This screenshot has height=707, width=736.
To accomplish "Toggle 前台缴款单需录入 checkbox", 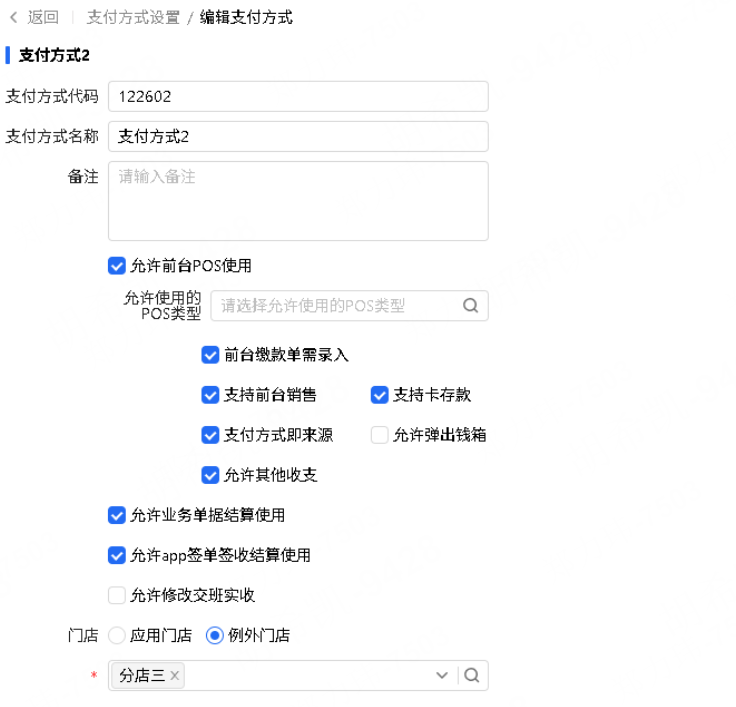I will [x=210, y=355].
